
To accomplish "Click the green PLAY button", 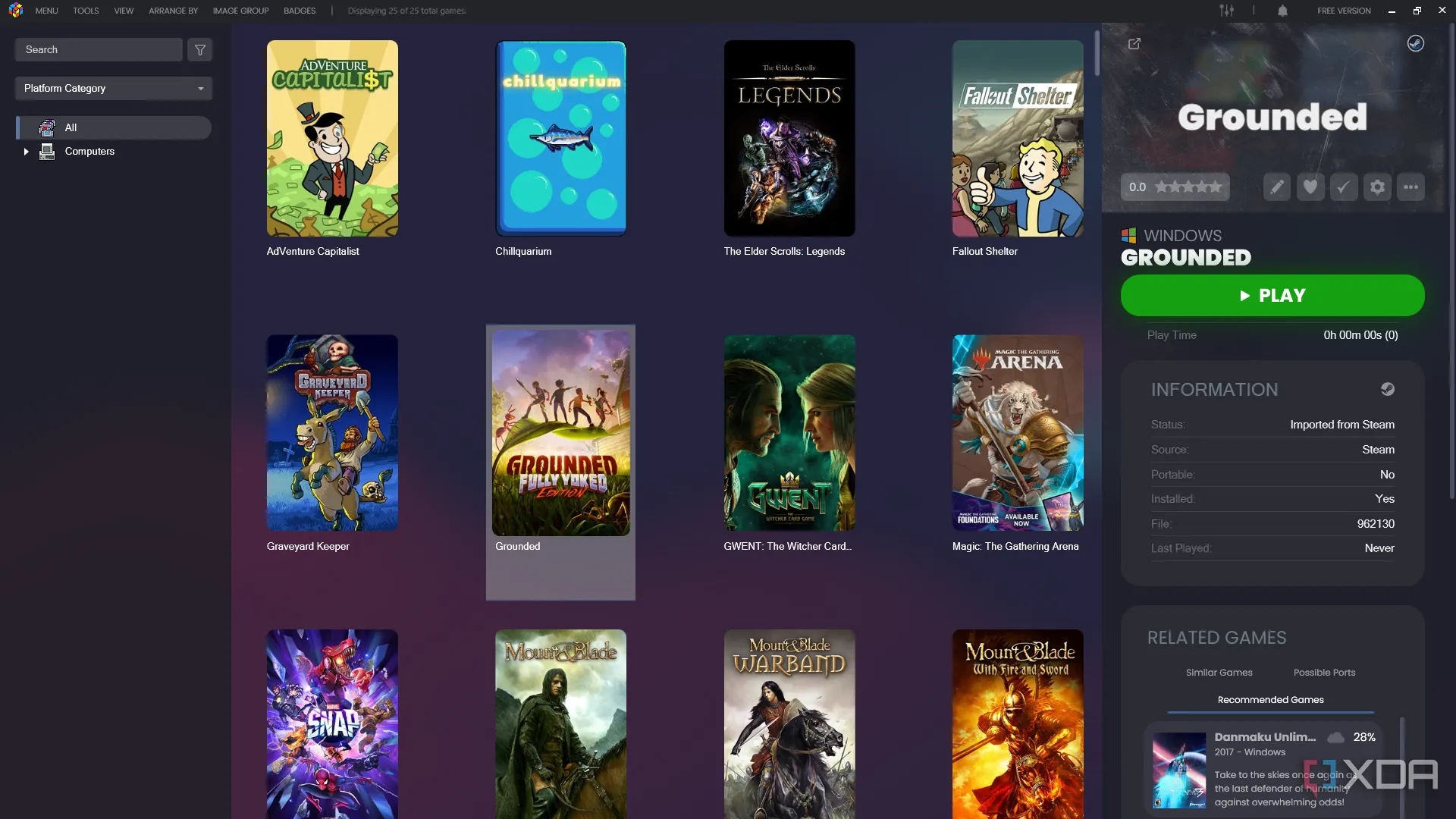I will [1272, 296].
